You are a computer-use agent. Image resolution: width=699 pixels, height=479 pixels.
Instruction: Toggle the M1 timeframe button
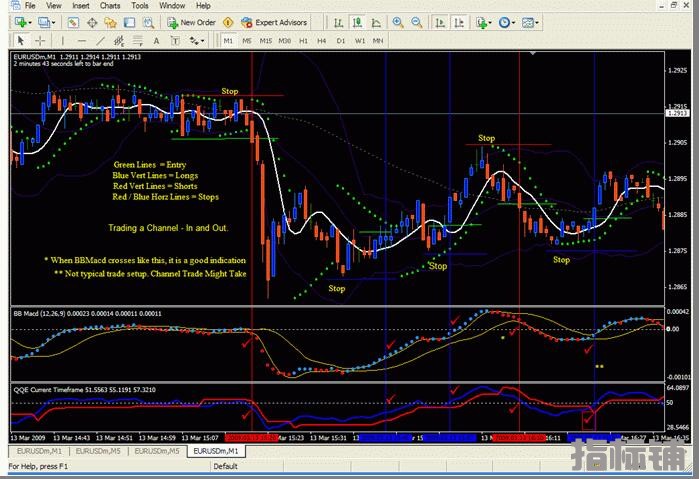pos(228,41)
